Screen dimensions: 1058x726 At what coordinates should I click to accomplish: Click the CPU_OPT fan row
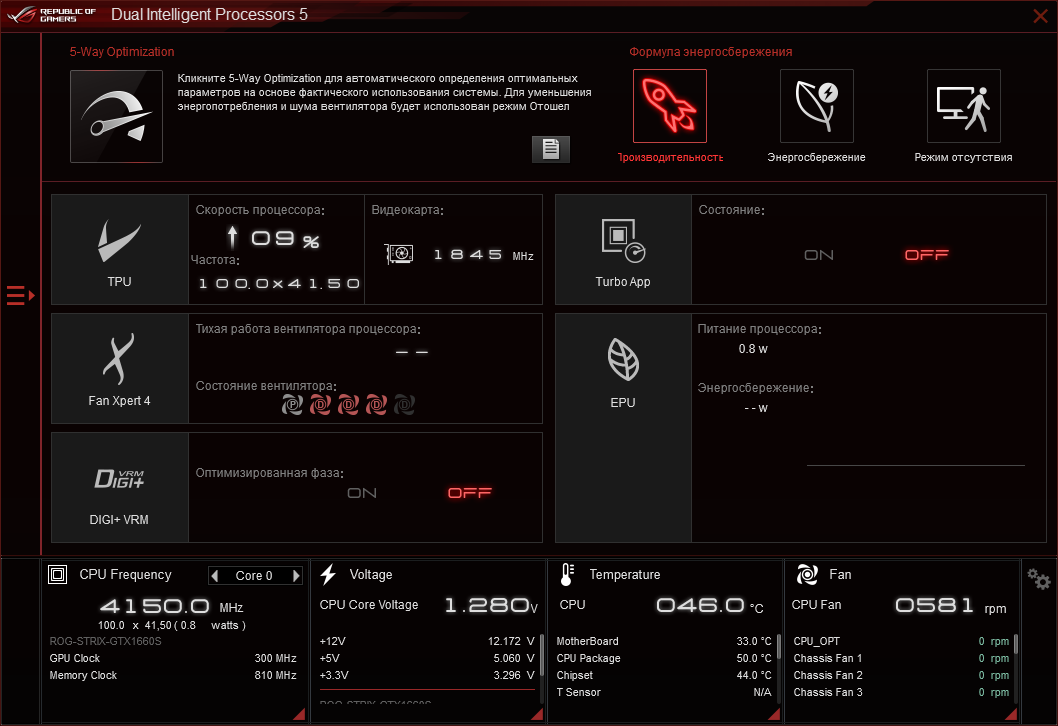(x=901, y=641)
